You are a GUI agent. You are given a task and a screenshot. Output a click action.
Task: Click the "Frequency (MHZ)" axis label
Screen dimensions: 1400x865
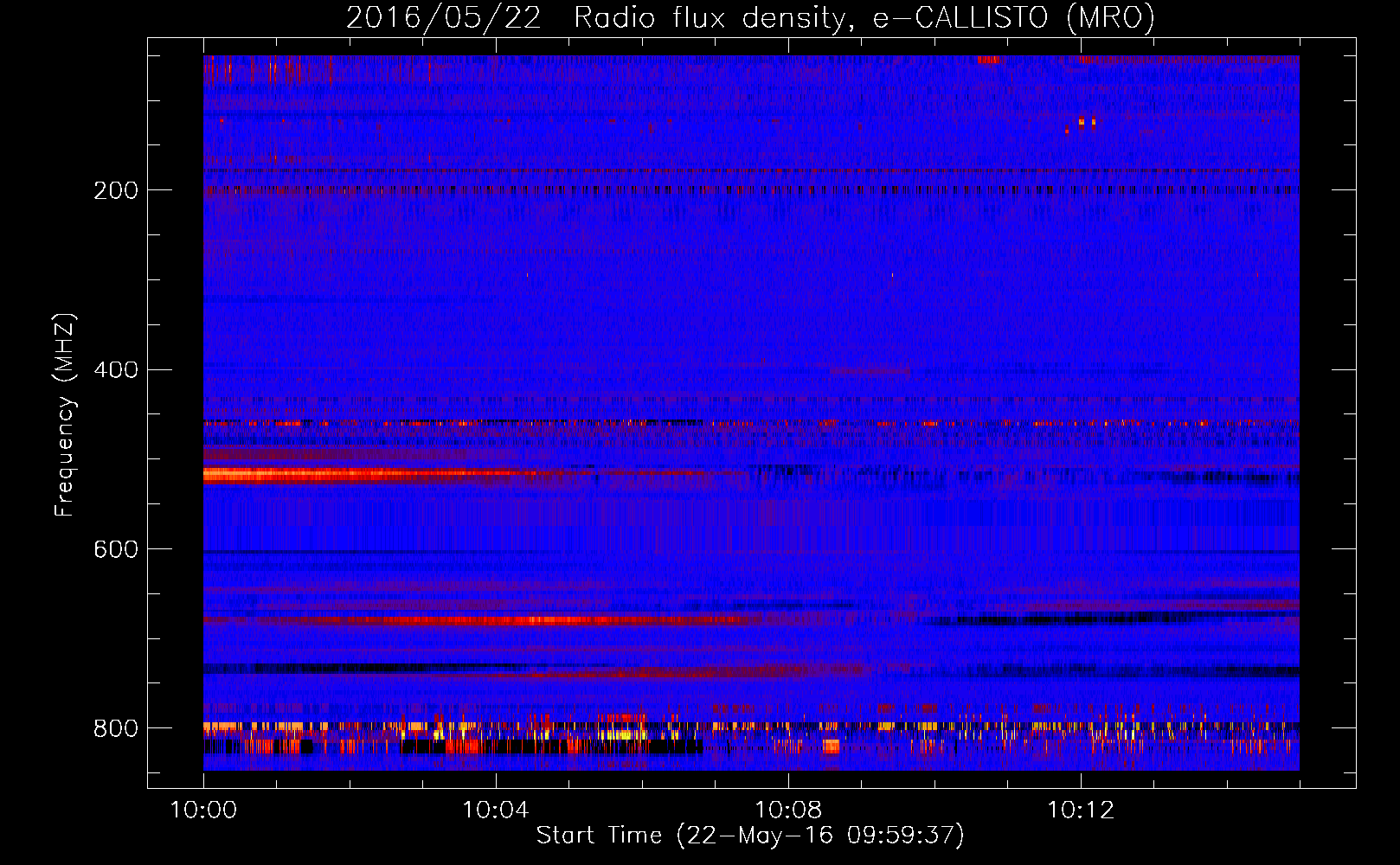(x=65, y=415)
